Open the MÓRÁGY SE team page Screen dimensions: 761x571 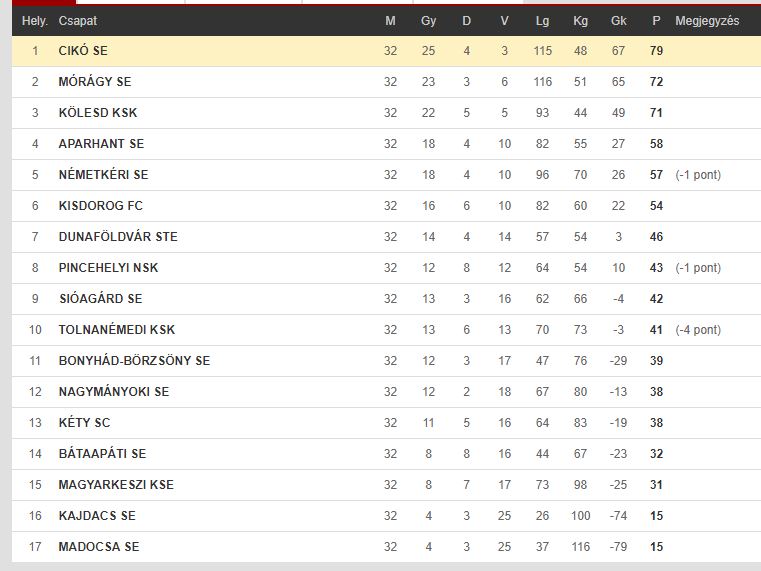pyautogui.click(x=95, y=82)
